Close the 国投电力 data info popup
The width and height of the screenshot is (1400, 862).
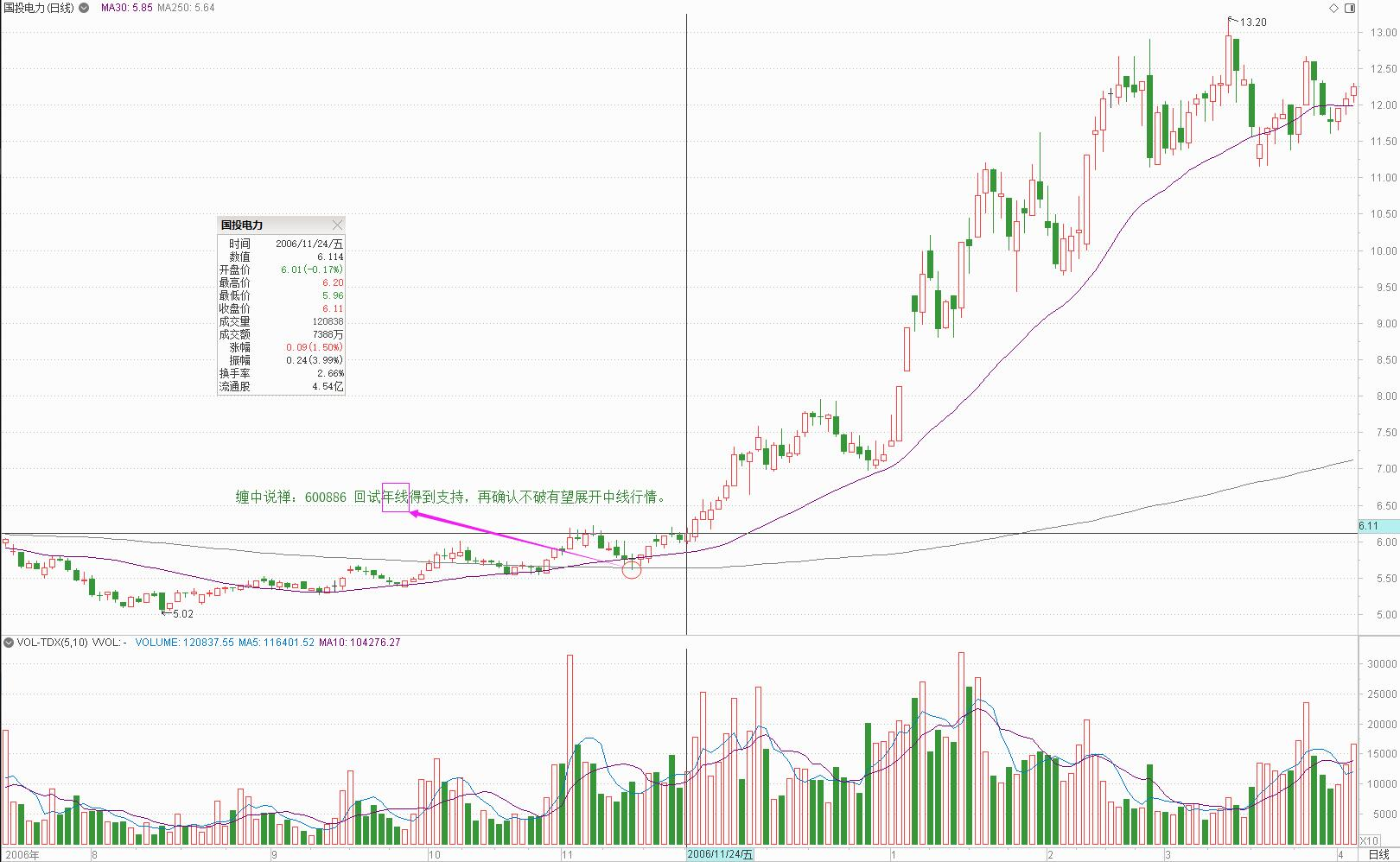tap(337, 225)
